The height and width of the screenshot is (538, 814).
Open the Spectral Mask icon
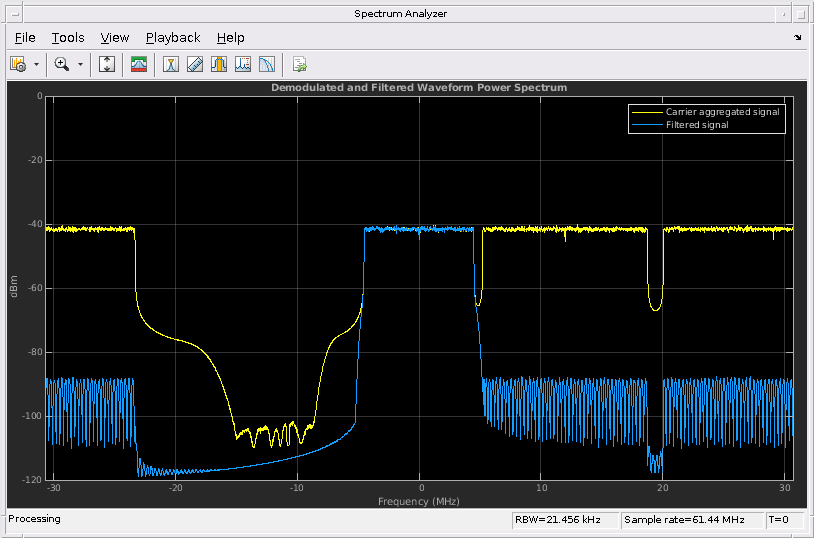click(x=139, y=64)
